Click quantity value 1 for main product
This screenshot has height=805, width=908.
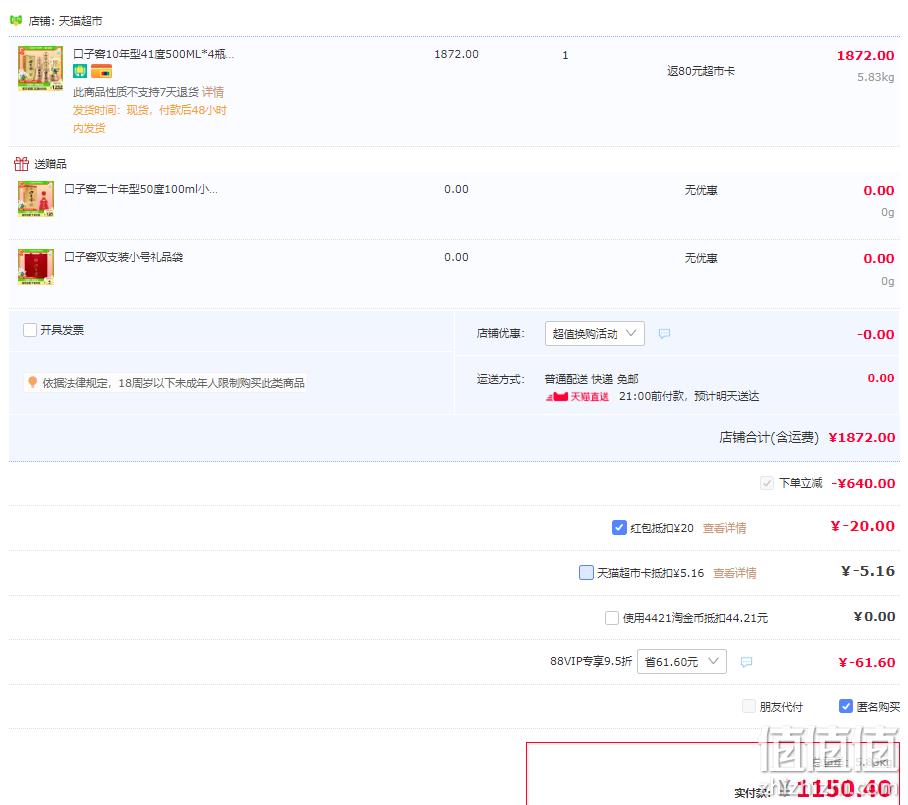[565, 56]
